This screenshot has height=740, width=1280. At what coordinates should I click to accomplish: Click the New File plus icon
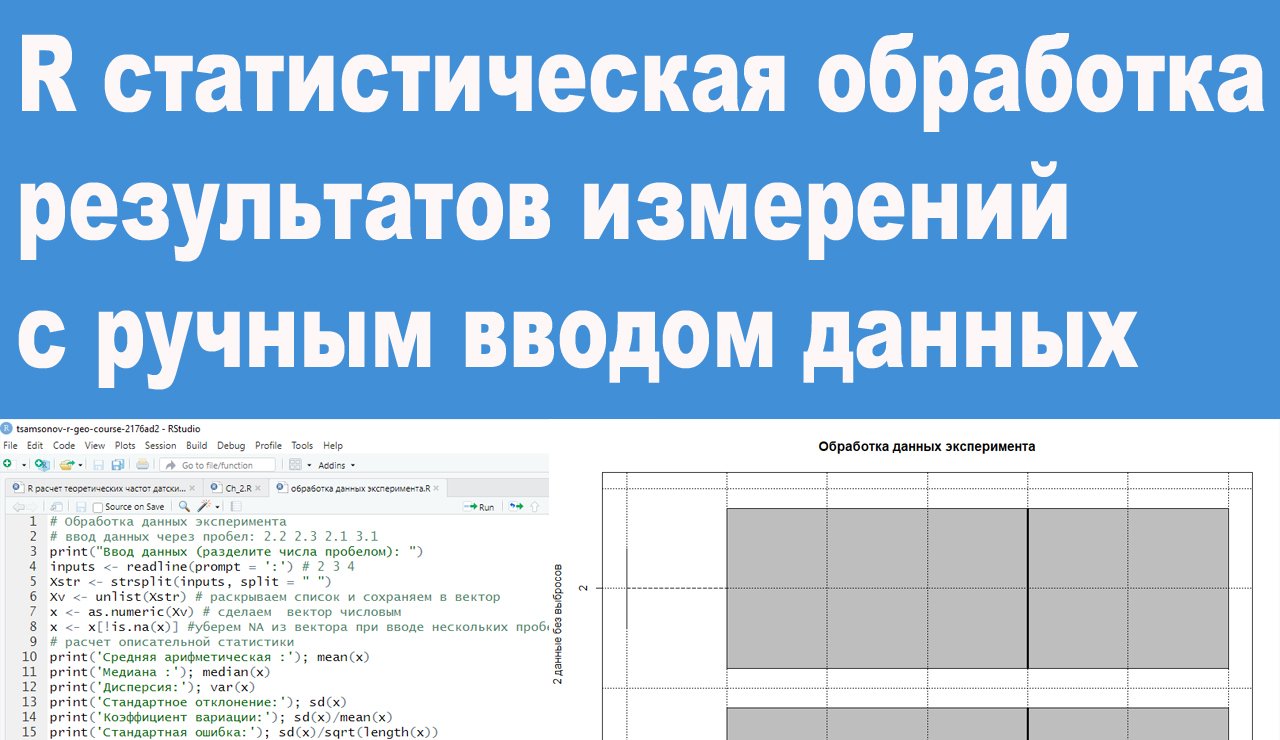tap(7, 464)
